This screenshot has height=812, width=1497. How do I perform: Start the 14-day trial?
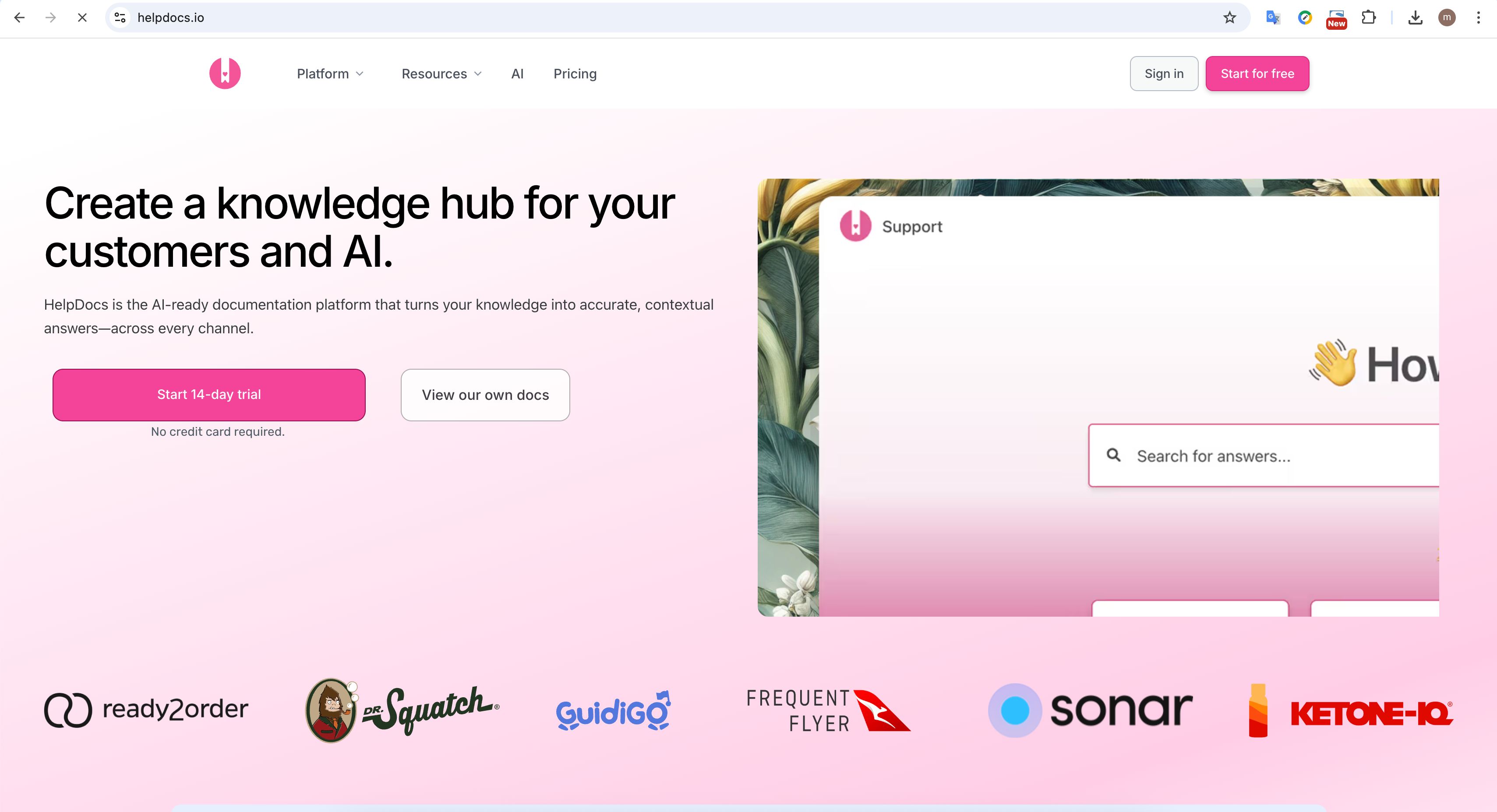[209, 395]
